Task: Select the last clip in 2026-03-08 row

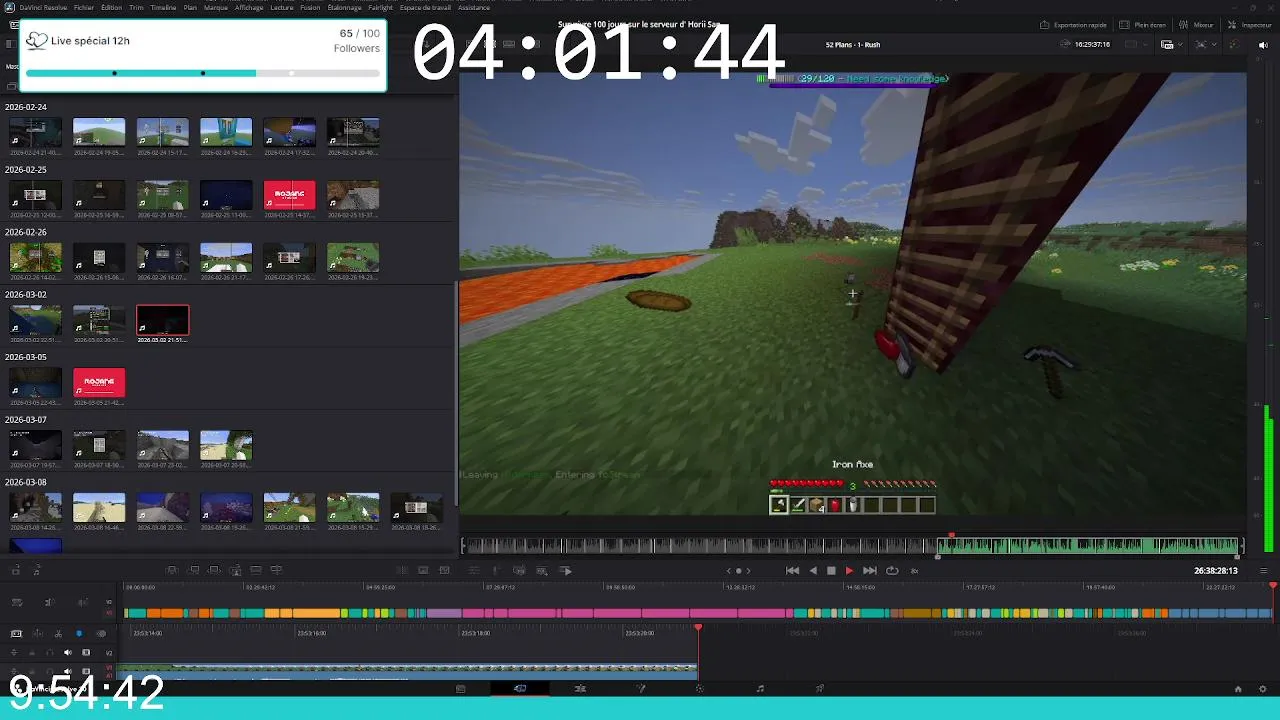Action: click(416, 509)
